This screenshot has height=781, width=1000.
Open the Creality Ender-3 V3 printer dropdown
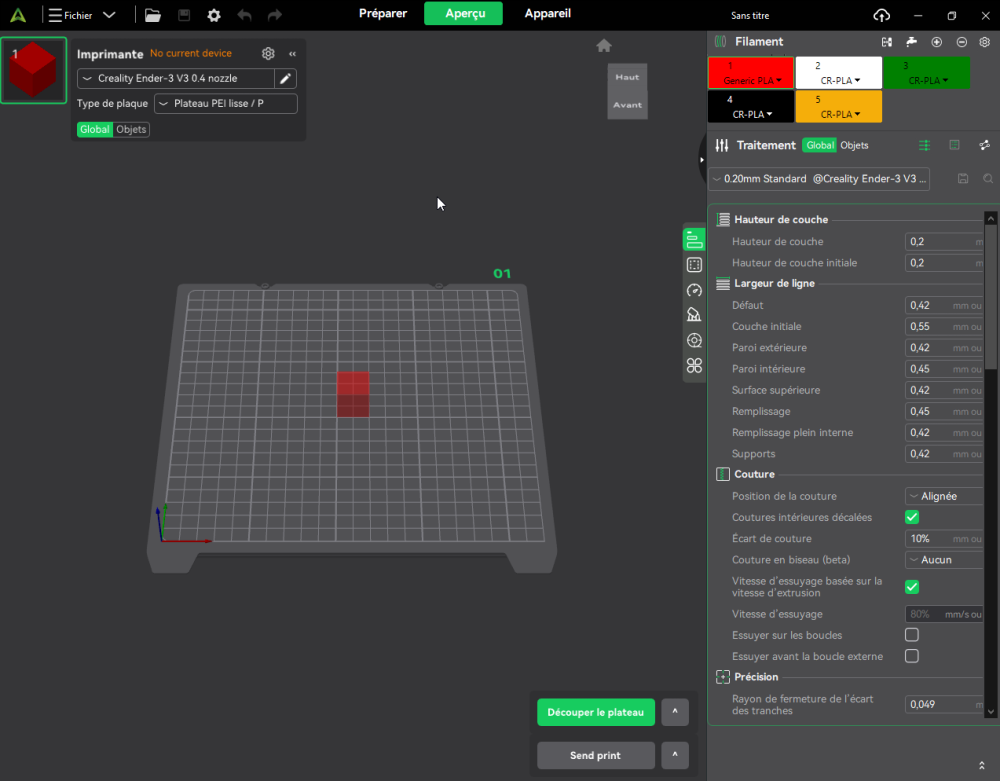pos(176,78)
